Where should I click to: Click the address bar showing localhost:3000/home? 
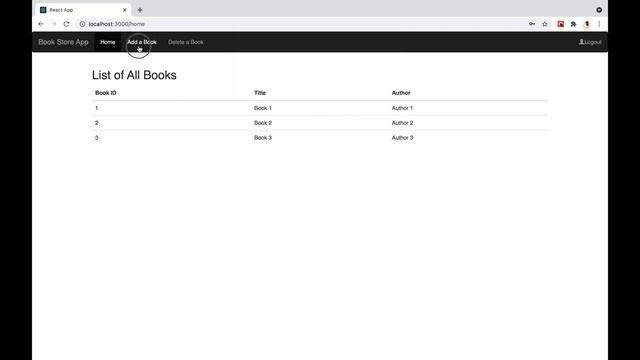point(302,24)
